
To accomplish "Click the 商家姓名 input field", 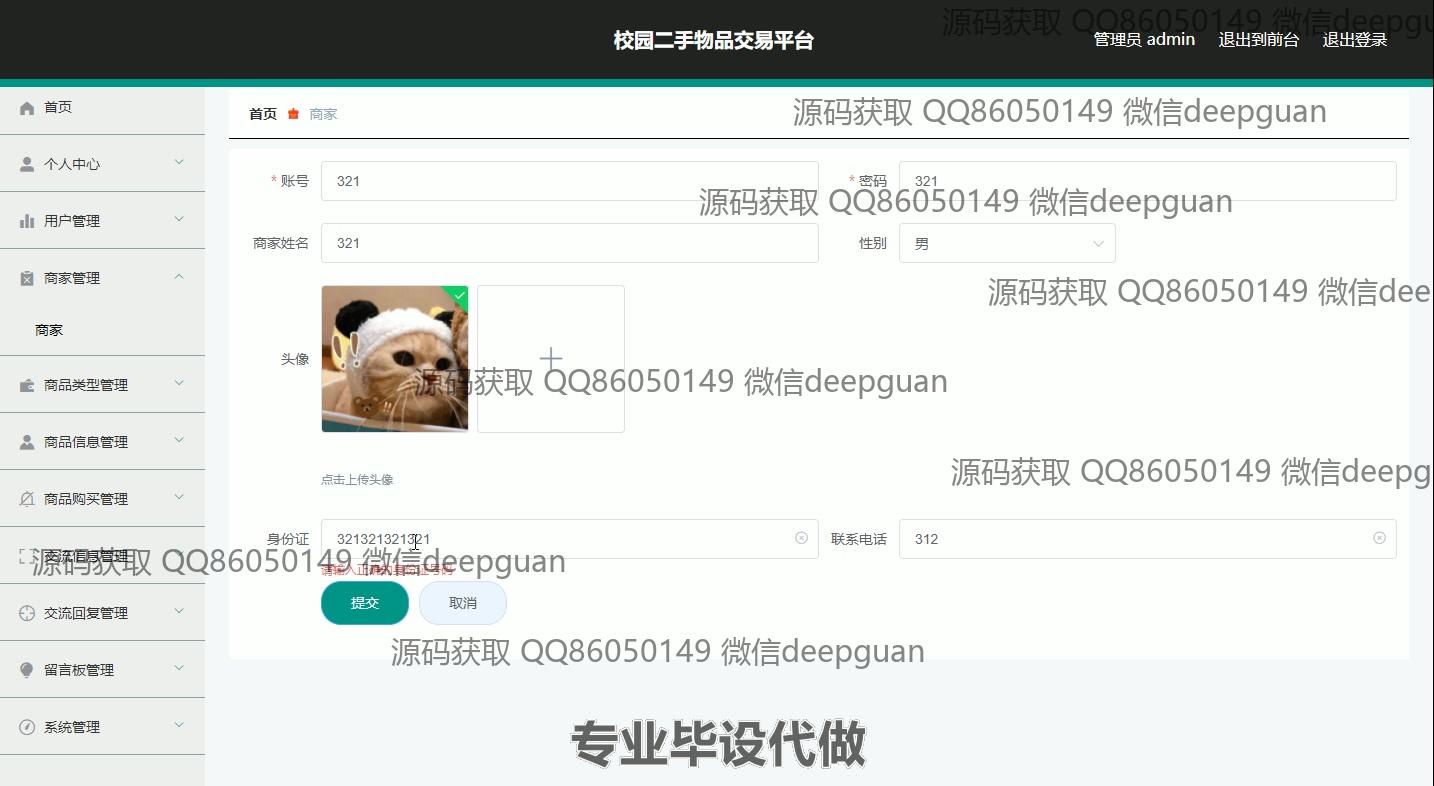I will click(x=570, y=243).
